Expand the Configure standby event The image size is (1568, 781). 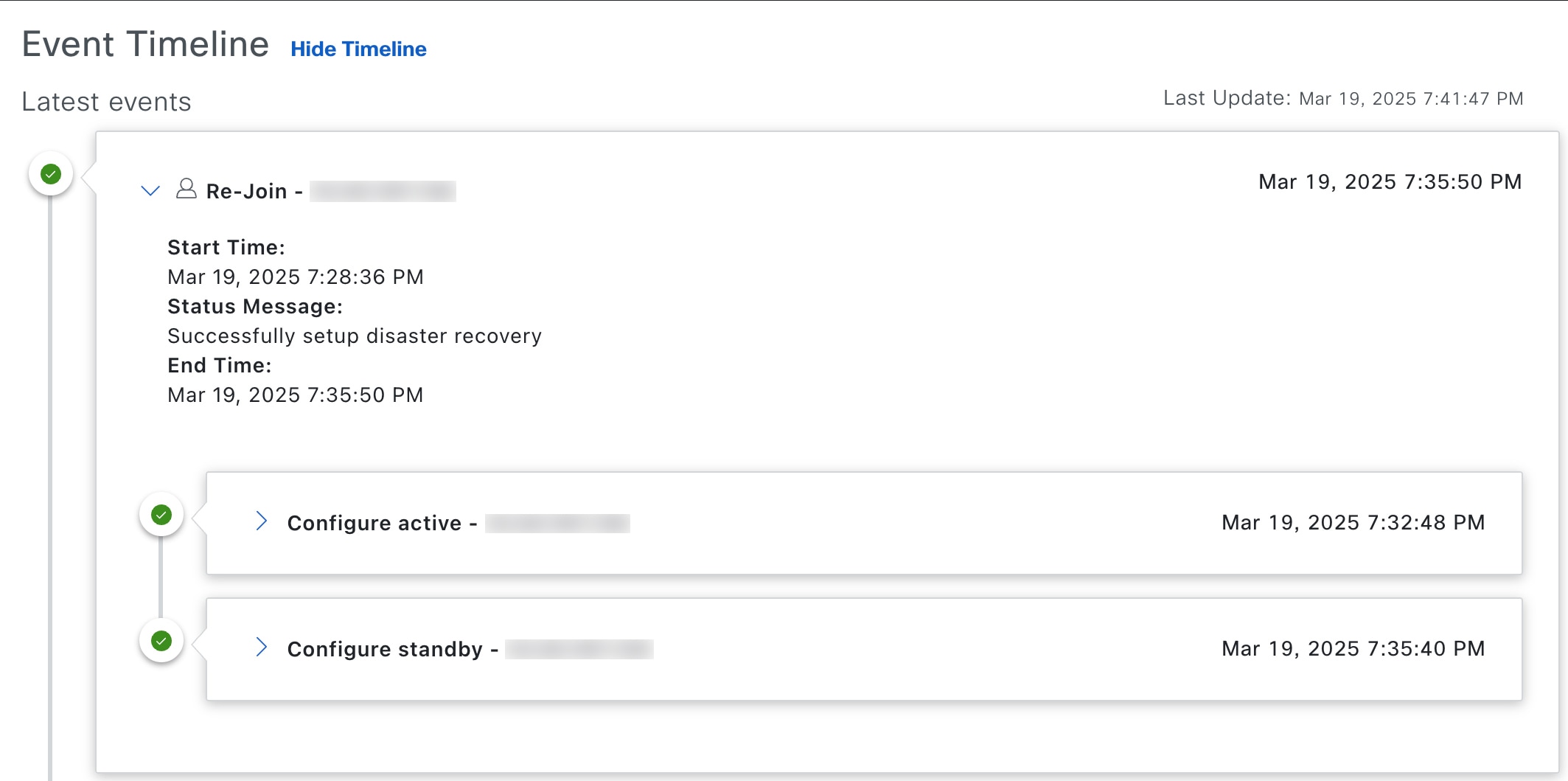[x=261, y=648]
